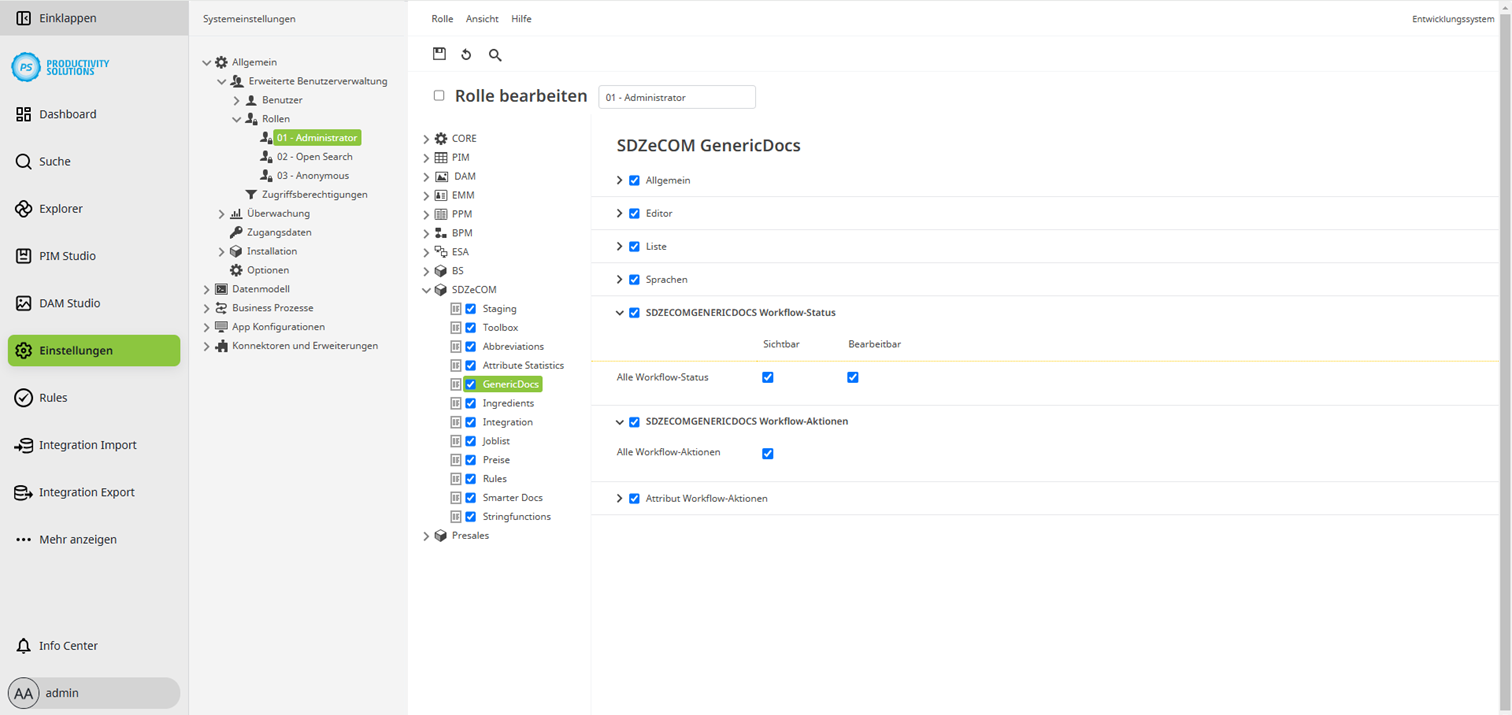Enable the Rolle bearbeiten checkbox
The width and height of the screenshot is (1512, 715).
439,95
